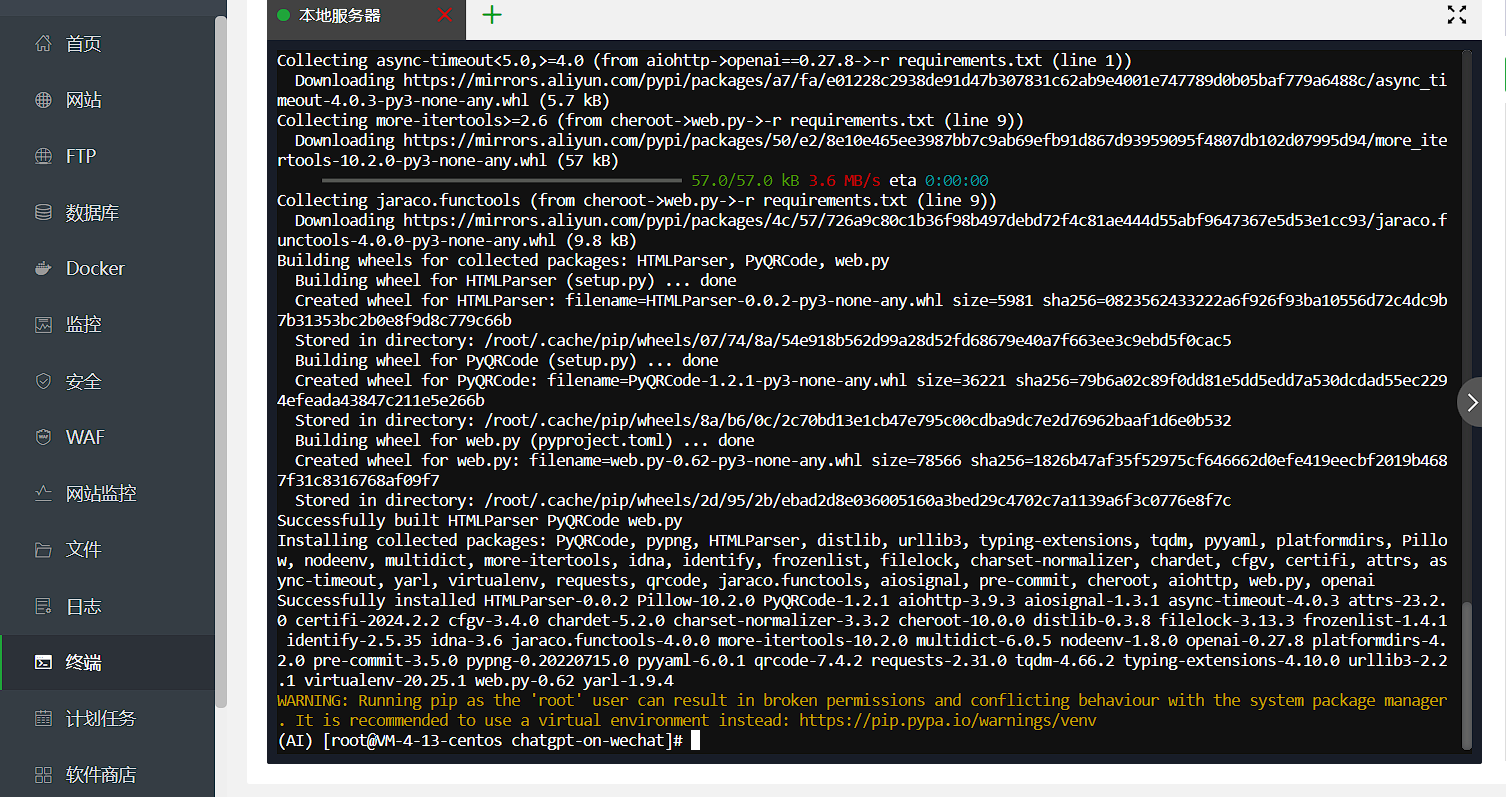Open 文件 menu item

(x=107, y=549)
